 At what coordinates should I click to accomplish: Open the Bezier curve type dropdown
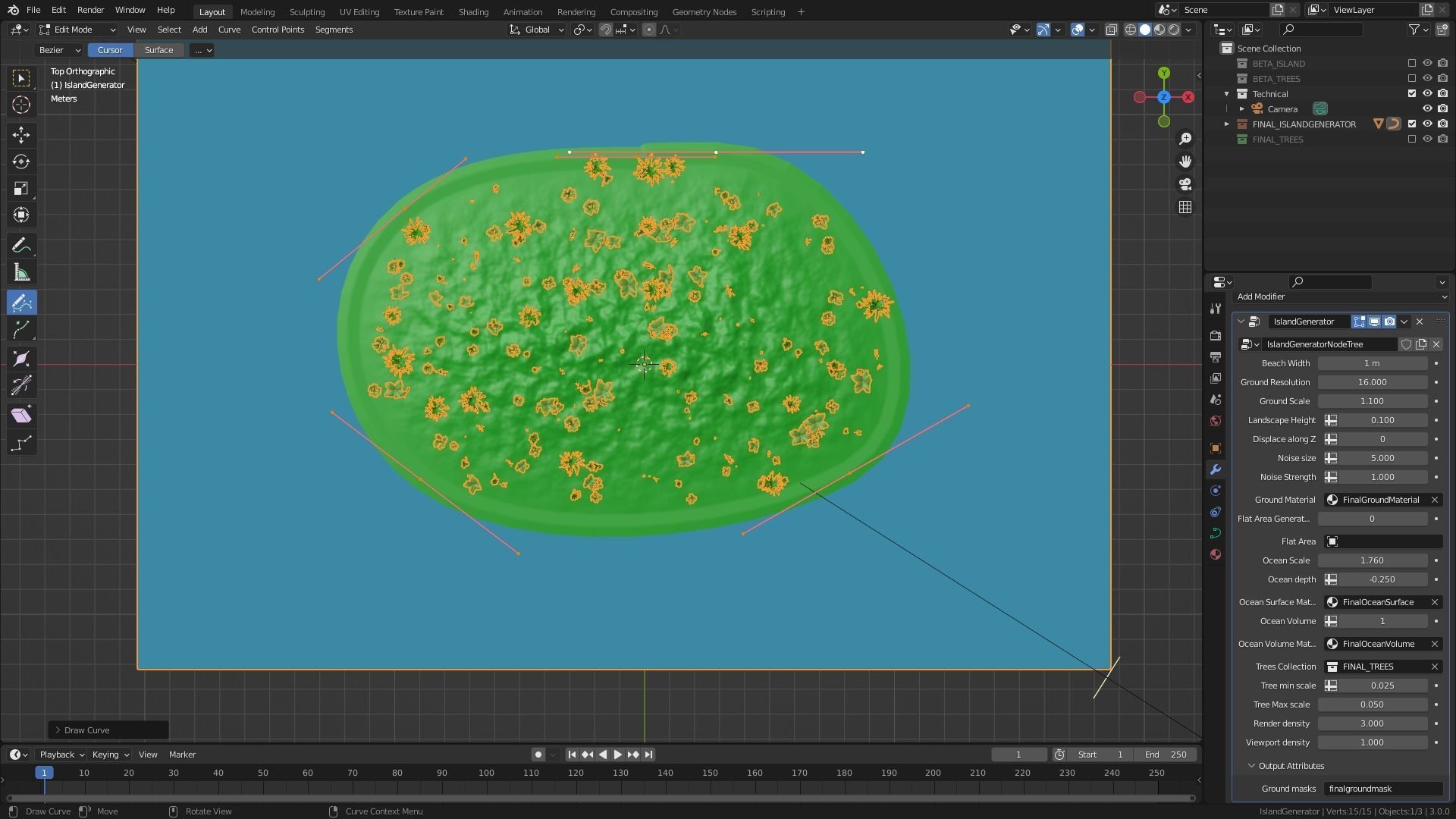coord(58,50)
